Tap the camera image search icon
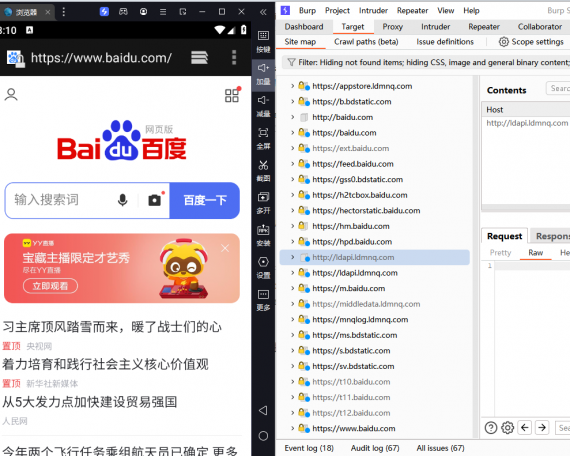 (x=155, y=200)
